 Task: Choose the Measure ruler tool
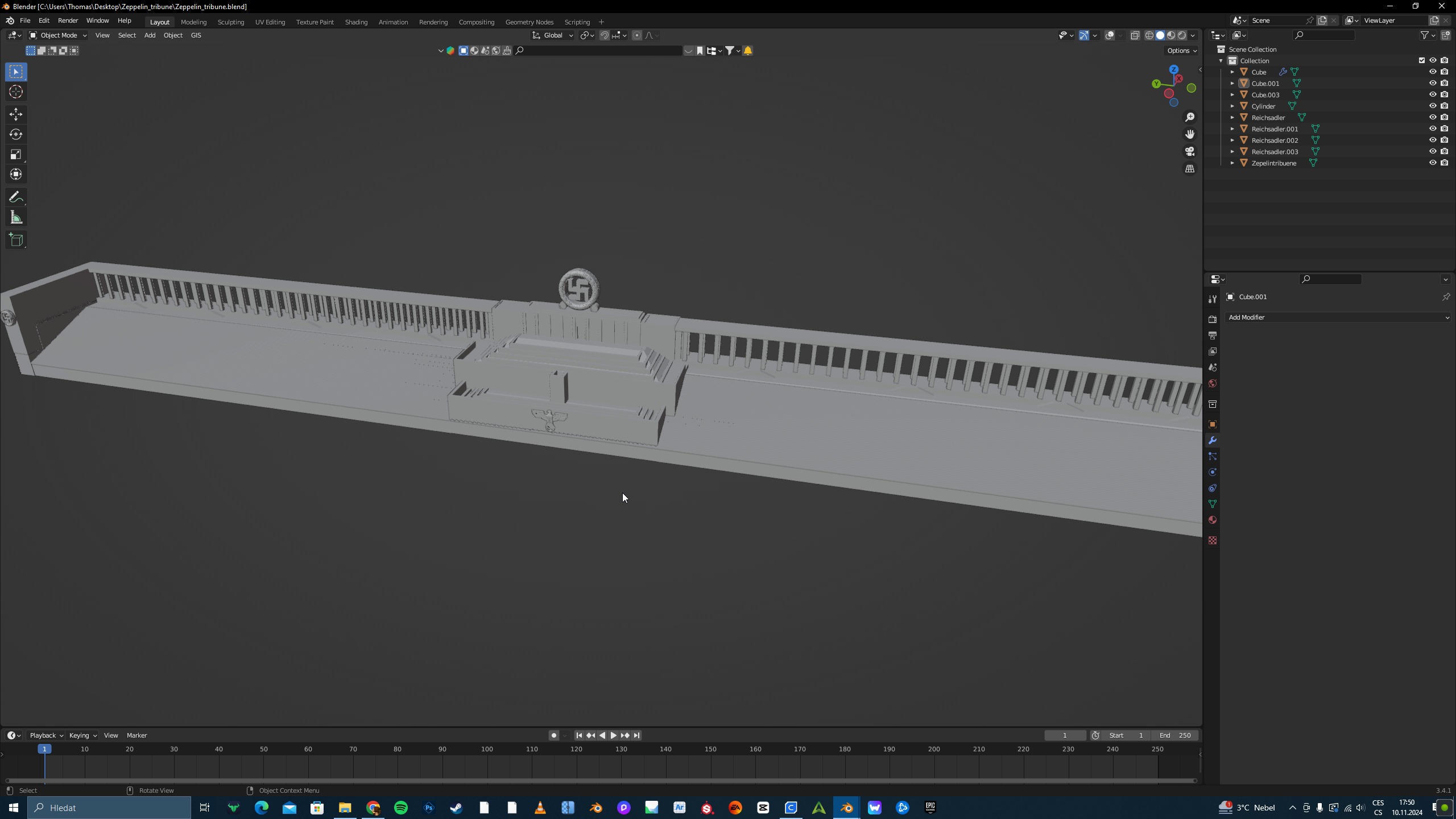coord(16,218)
